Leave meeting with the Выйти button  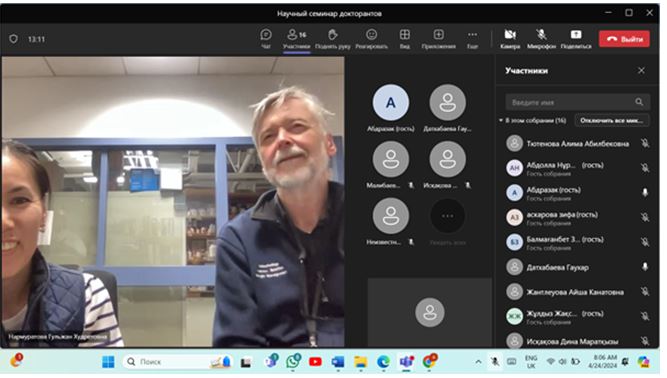coord(624,39)
